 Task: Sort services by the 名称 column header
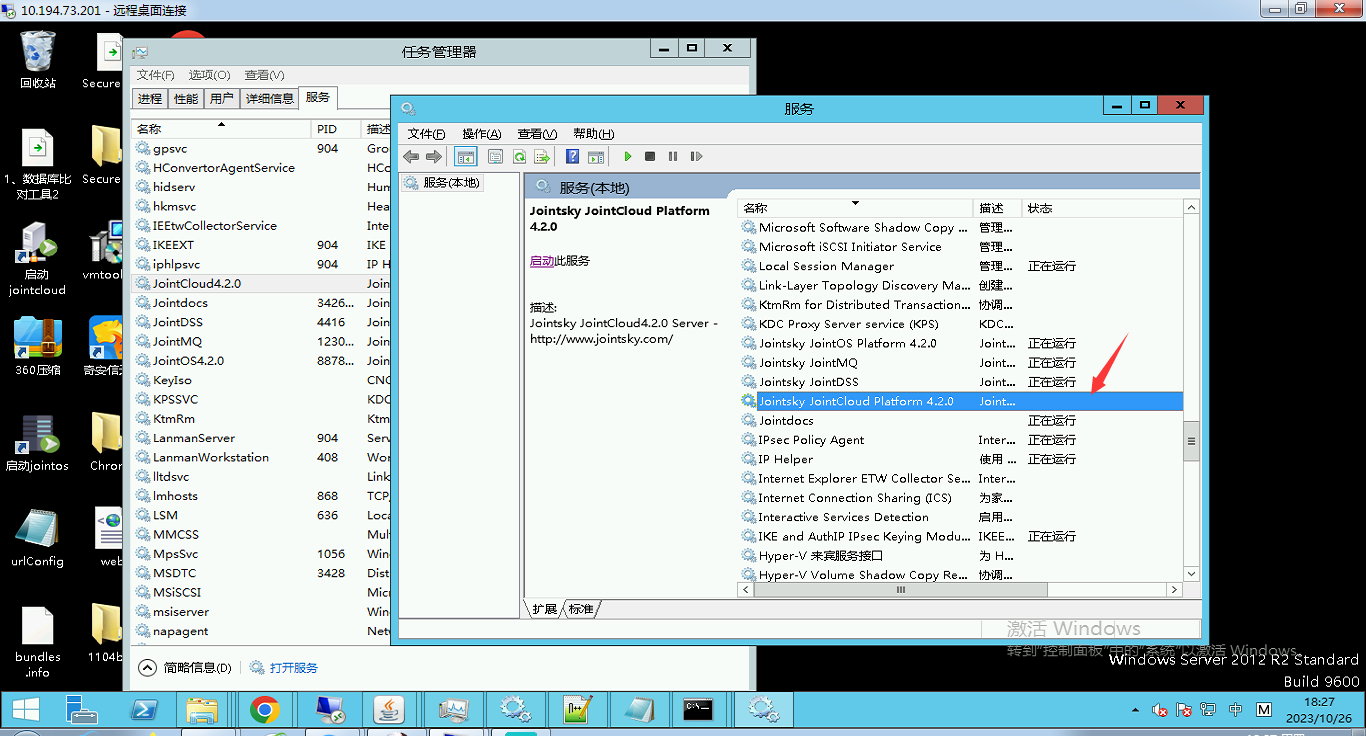(x=854, y=208)
